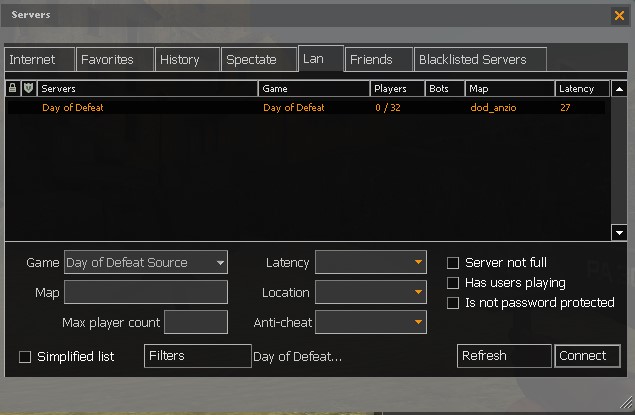Image resolution: width=635 pixels, height=415 pixels.
Task: Expand the Anti-cheat dropdown
Action: (371, 322)
